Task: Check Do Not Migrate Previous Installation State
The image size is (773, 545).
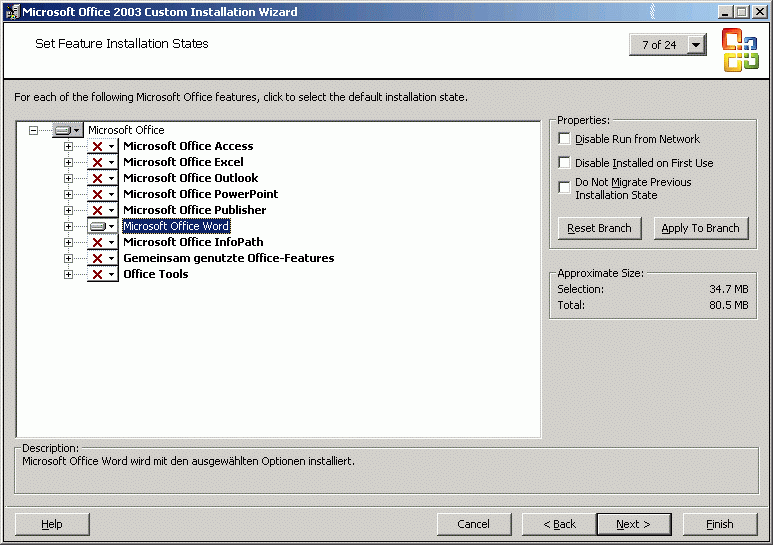Action: click(x=564, y=187)
